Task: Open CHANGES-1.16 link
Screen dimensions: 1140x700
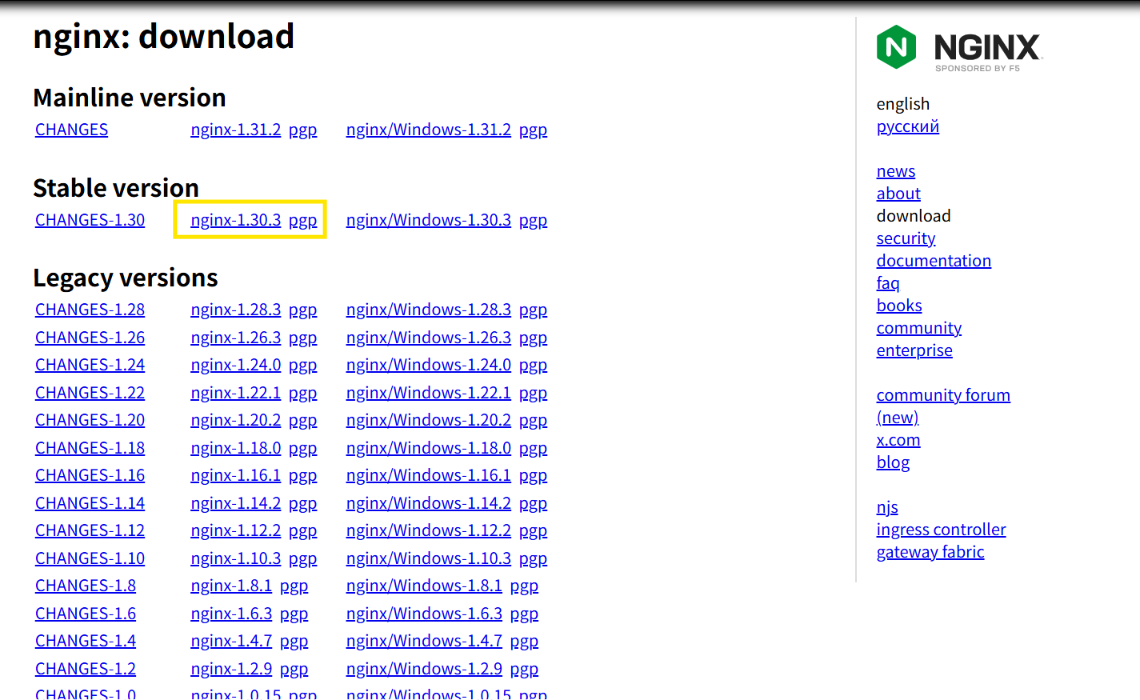Action: (x=90, y=475)
